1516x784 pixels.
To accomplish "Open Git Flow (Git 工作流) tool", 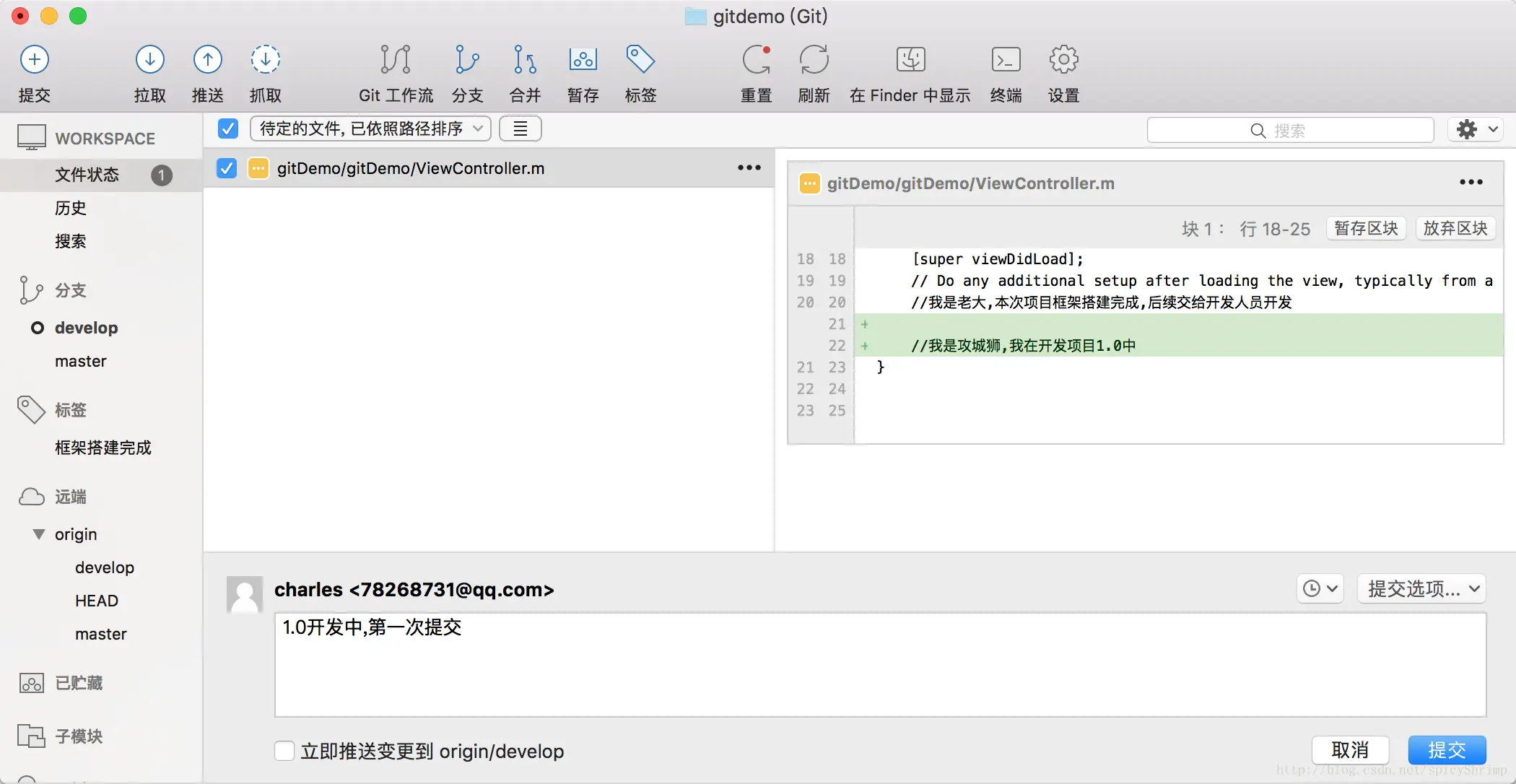I will click(395, 60).
